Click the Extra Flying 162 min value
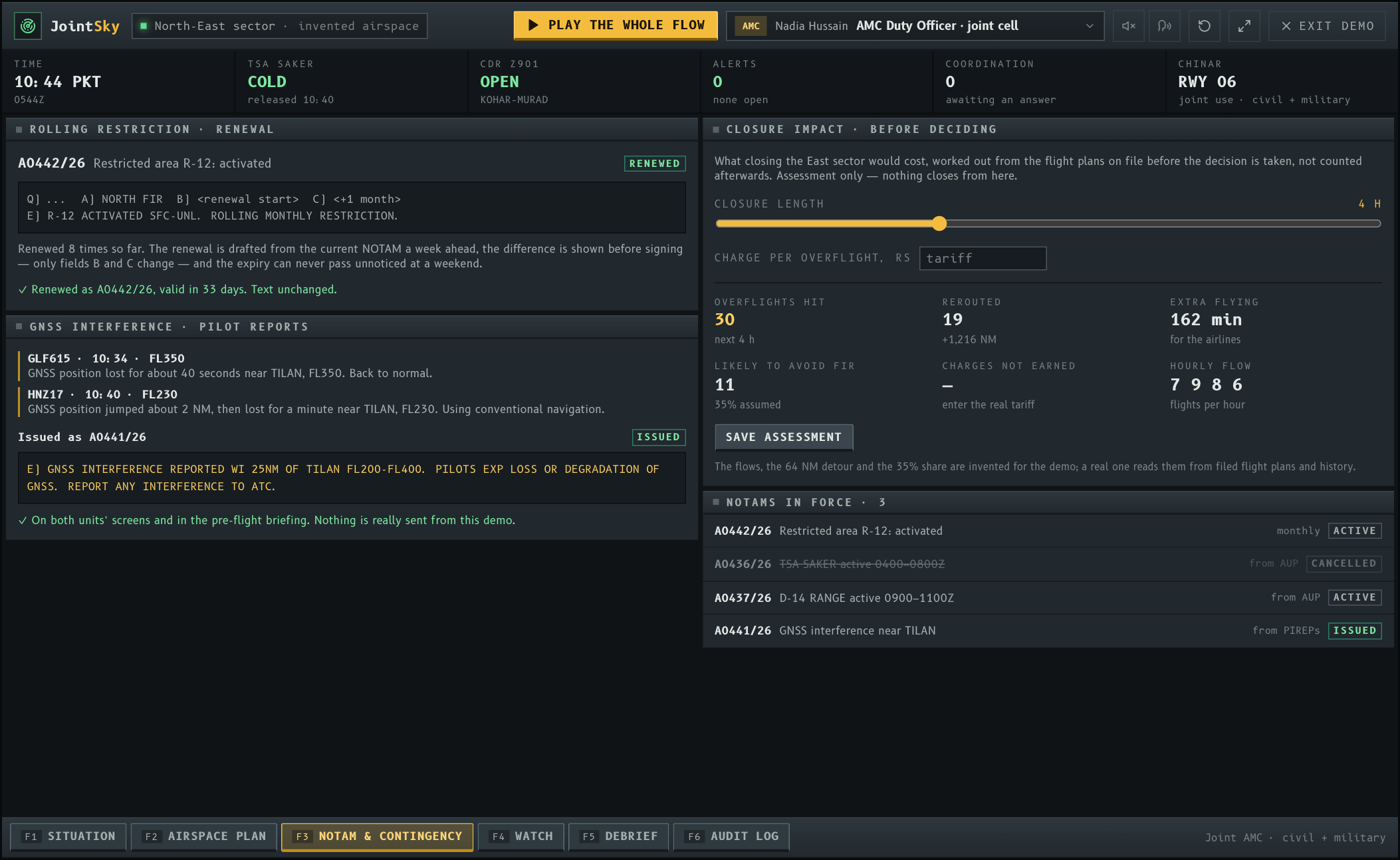Viewport: 1400px width, 860px height. tap(1206, 320)
